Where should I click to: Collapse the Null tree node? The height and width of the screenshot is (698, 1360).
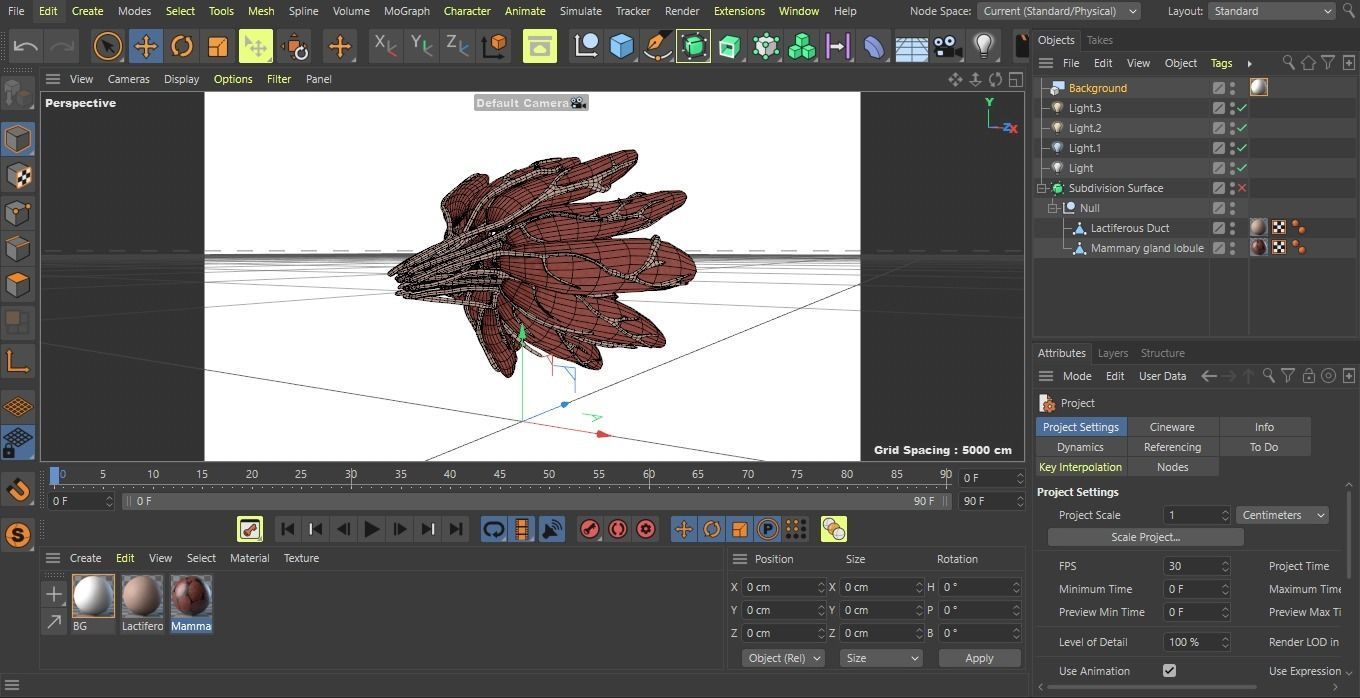1053,208
